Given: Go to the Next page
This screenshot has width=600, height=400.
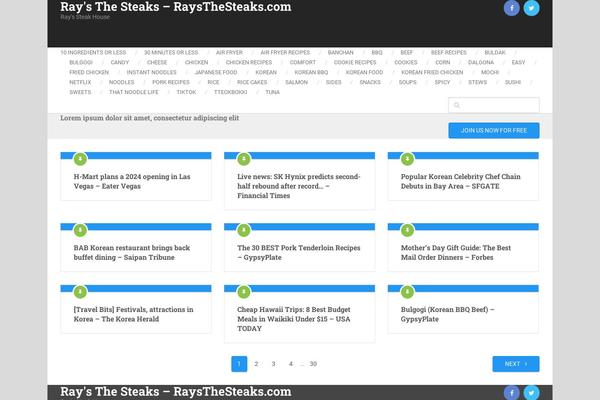Looking at the screenshot, I should (515, 364).
